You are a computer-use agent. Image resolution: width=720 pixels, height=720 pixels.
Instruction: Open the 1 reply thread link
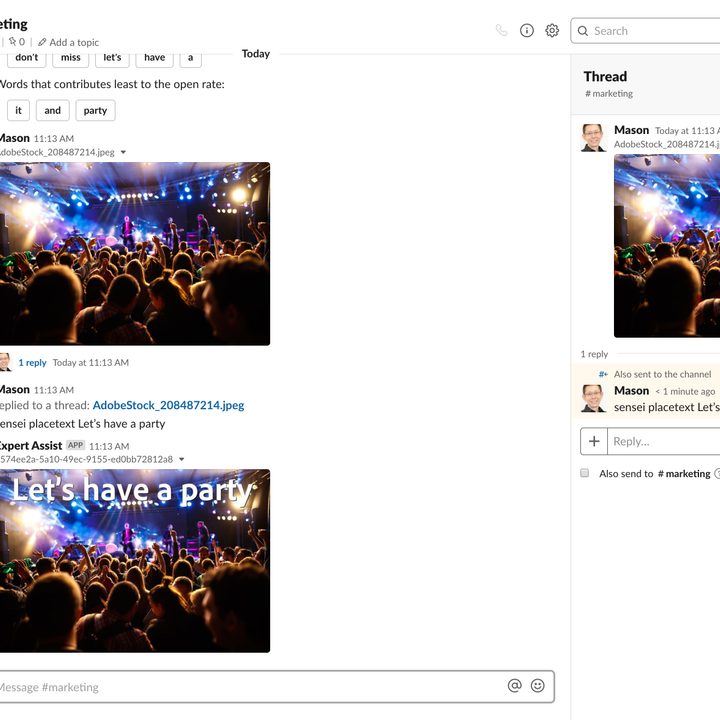pyautogui.click(x=32, y=363)
